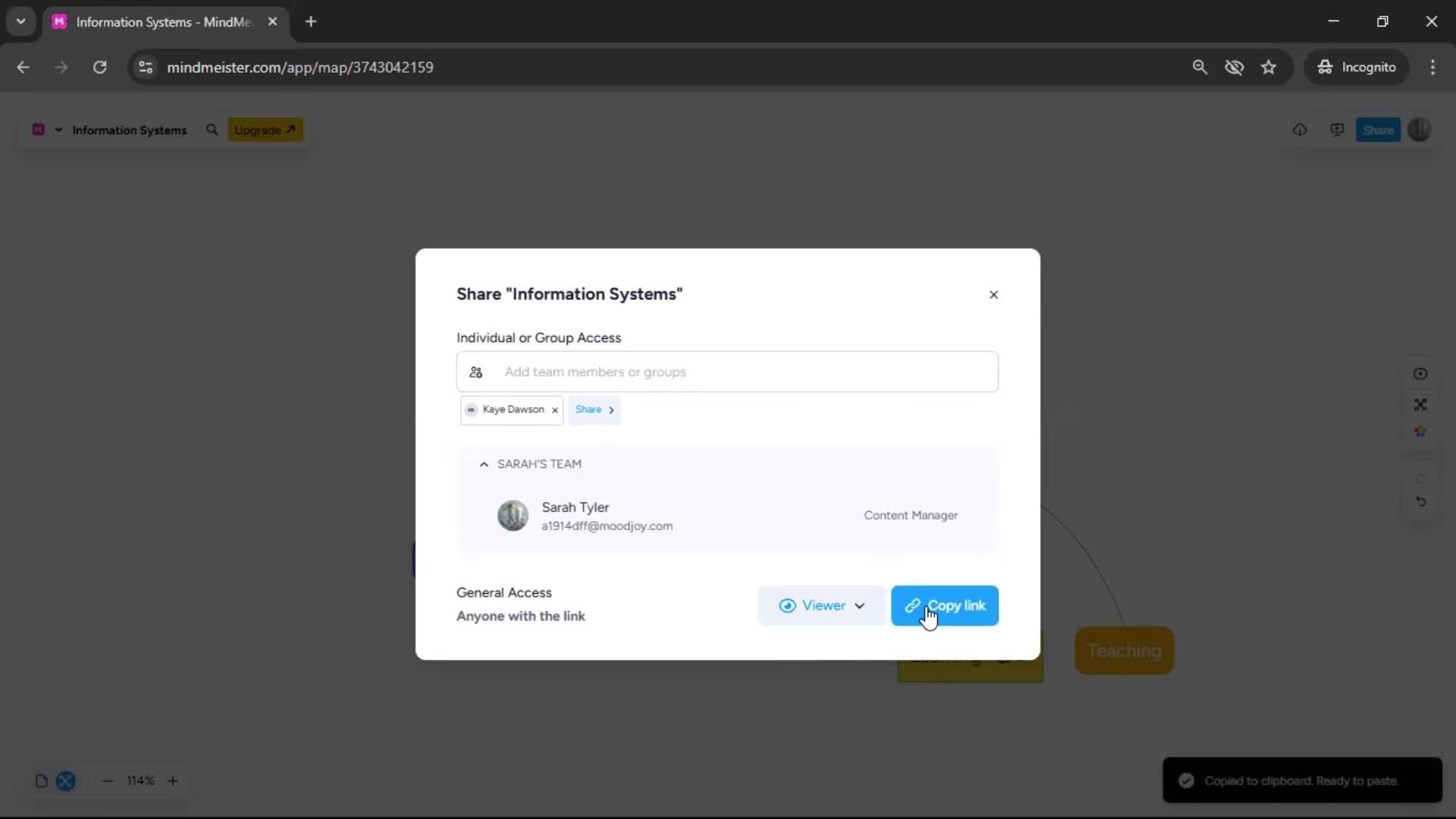1456x819 pixels.
Task: Click the add topic plus icon in sidebar
Action: [x=1420, y=374]
